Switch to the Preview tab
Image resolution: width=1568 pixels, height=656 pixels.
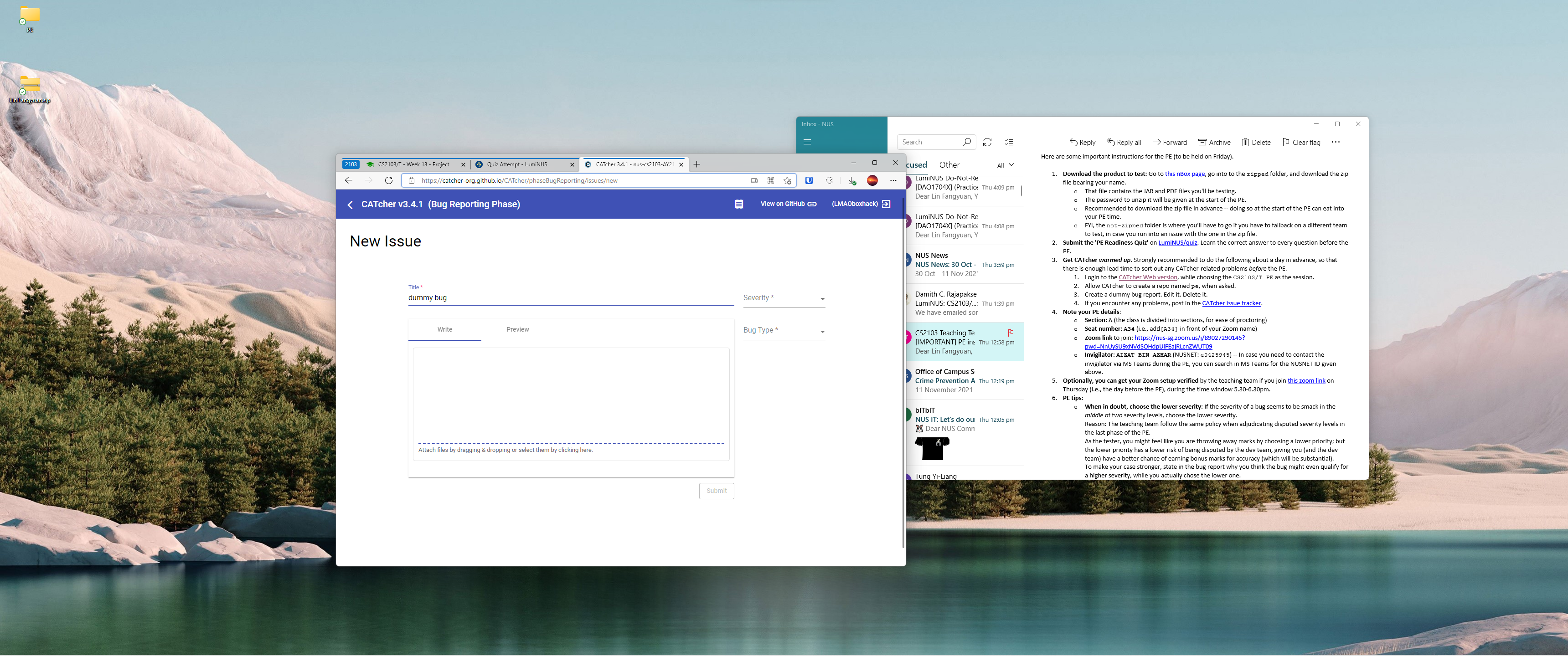pyautogui.click(x=517, y=330)
